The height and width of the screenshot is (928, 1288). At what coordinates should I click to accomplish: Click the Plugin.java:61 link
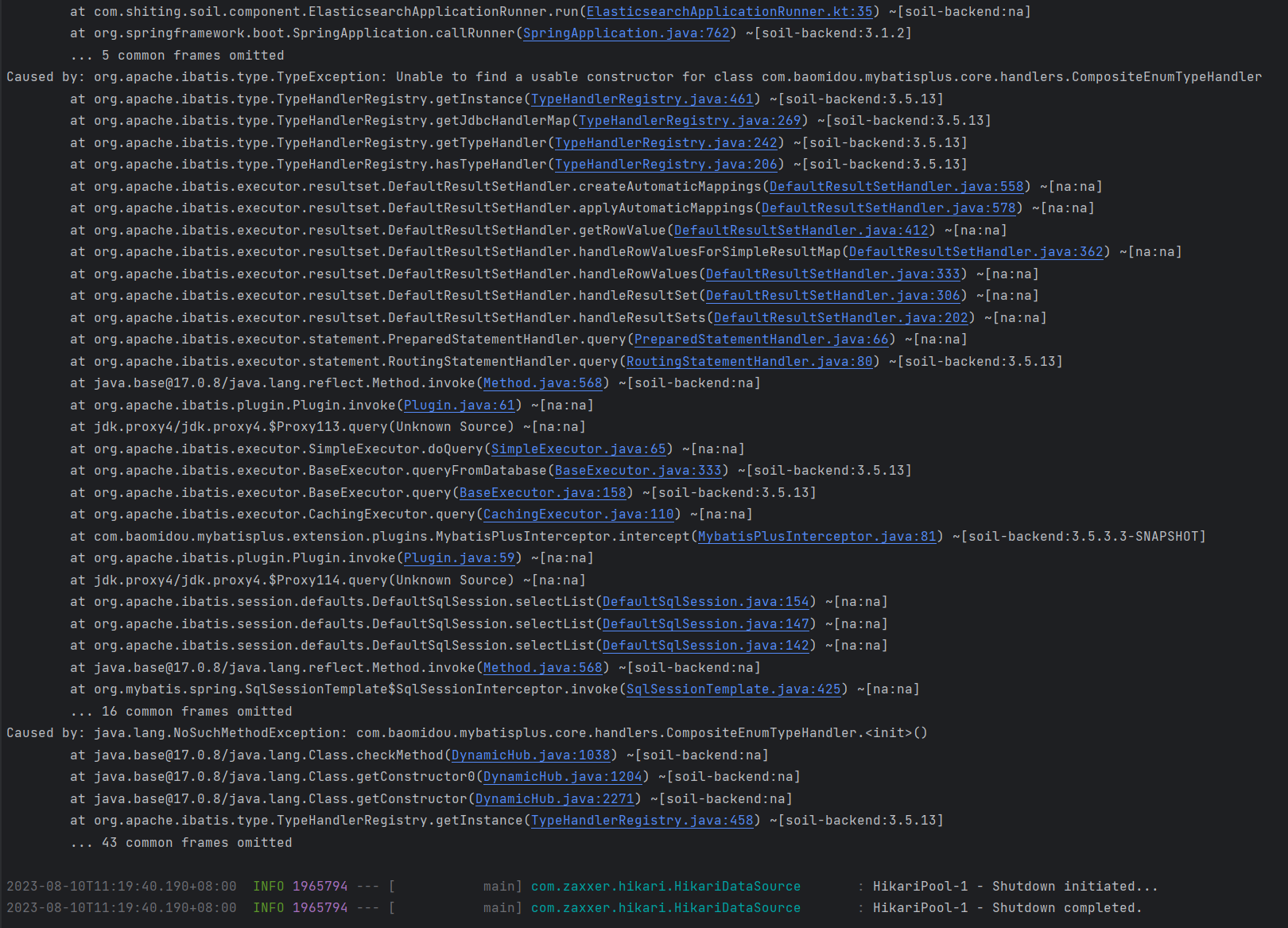point(459,406)
